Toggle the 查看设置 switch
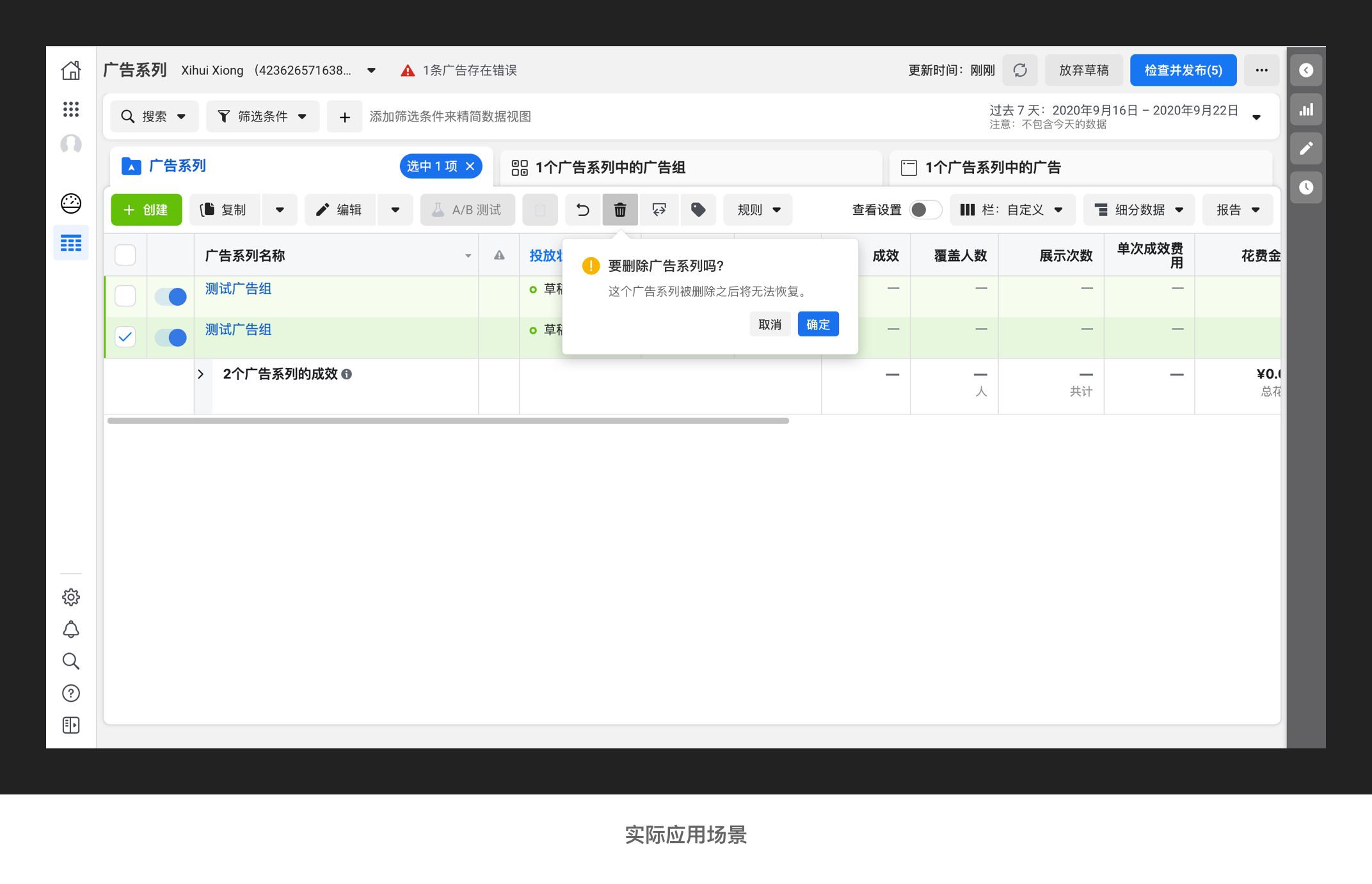 [925, 210]
